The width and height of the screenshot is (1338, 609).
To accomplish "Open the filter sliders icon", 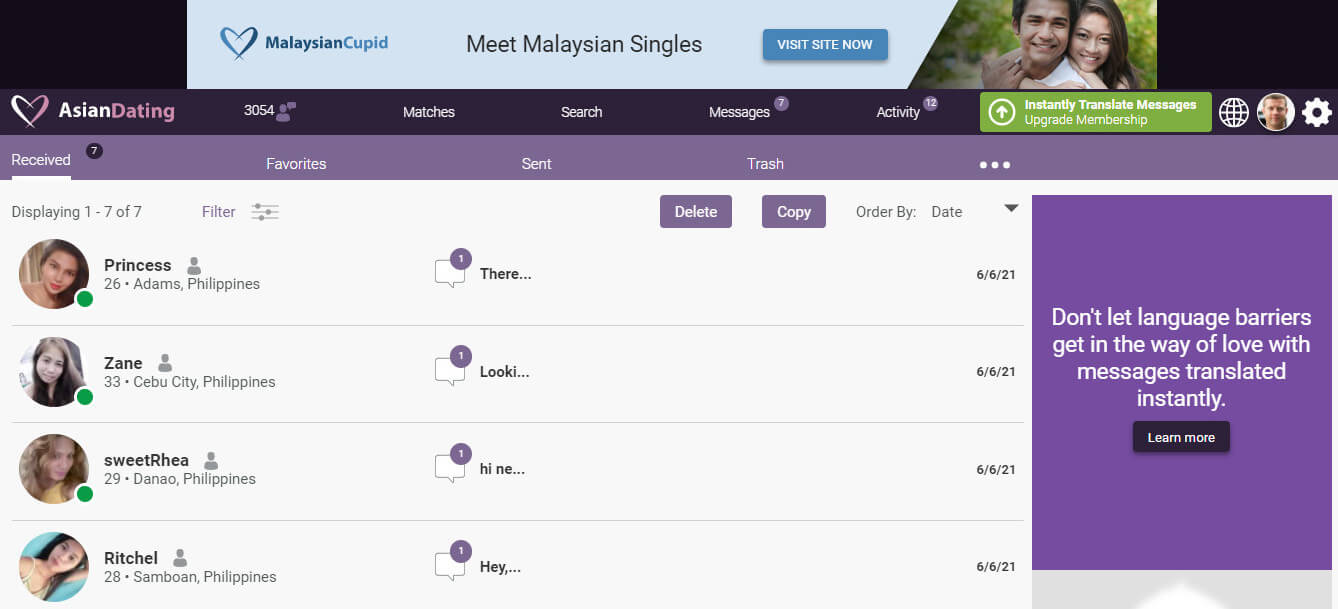I will [265, 212].
